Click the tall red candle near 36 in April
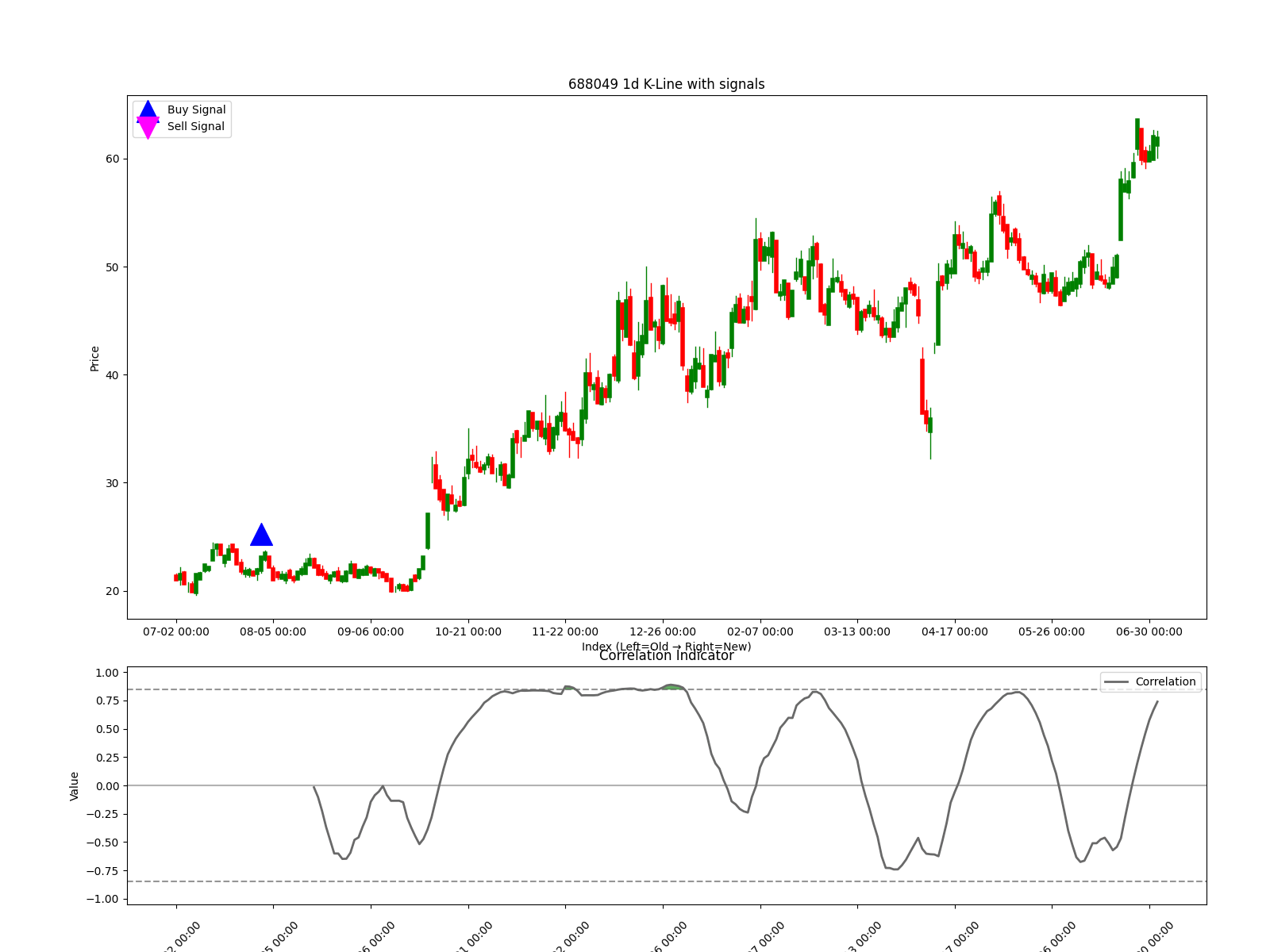 (x=922, y=386)
